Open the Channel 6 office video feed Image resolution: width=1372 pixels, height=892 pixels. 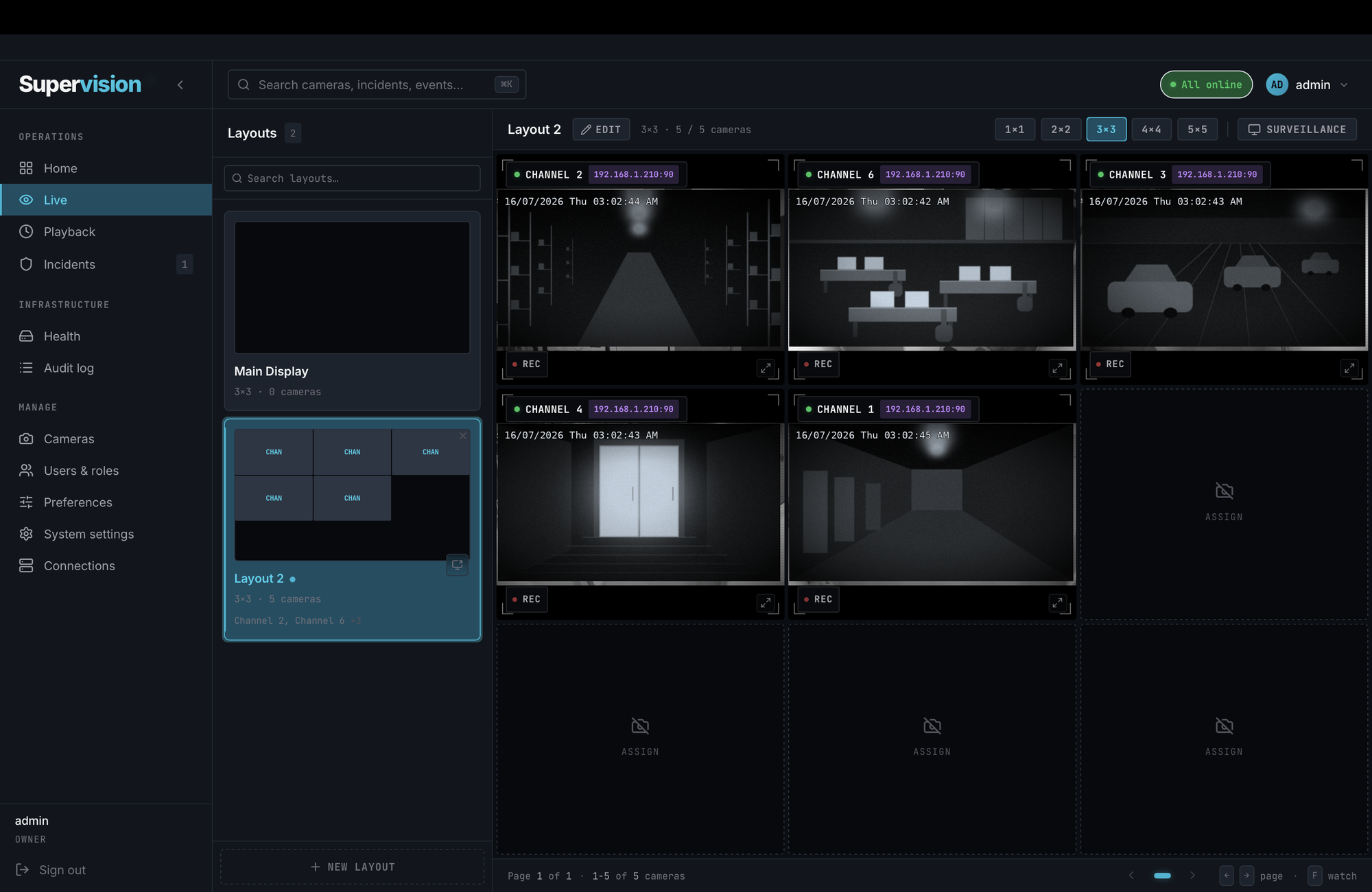point(932,269)
